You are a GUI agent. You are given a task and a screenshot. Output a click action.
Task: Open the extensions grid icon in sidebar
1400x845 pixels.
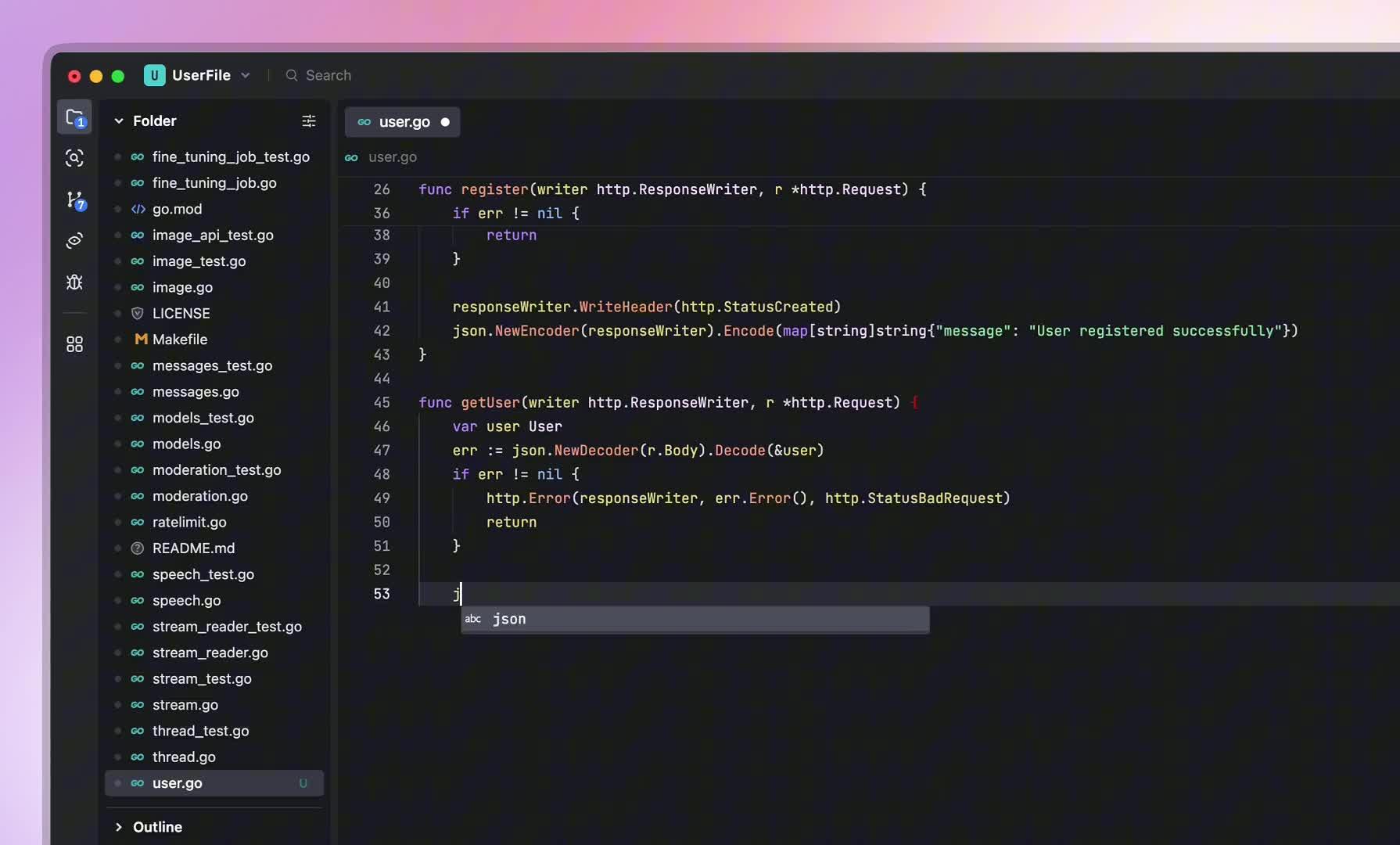tap(74, 343)
